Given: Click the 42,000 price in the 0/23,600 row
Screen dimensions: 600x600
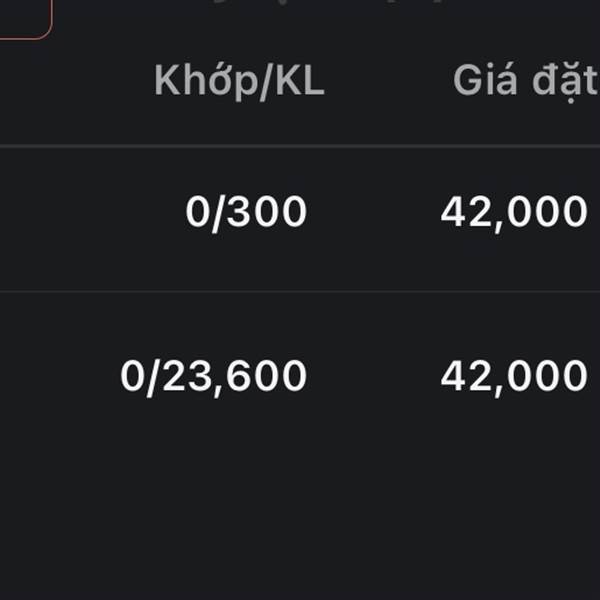Looking at the screenshot, I should point(514,377).
